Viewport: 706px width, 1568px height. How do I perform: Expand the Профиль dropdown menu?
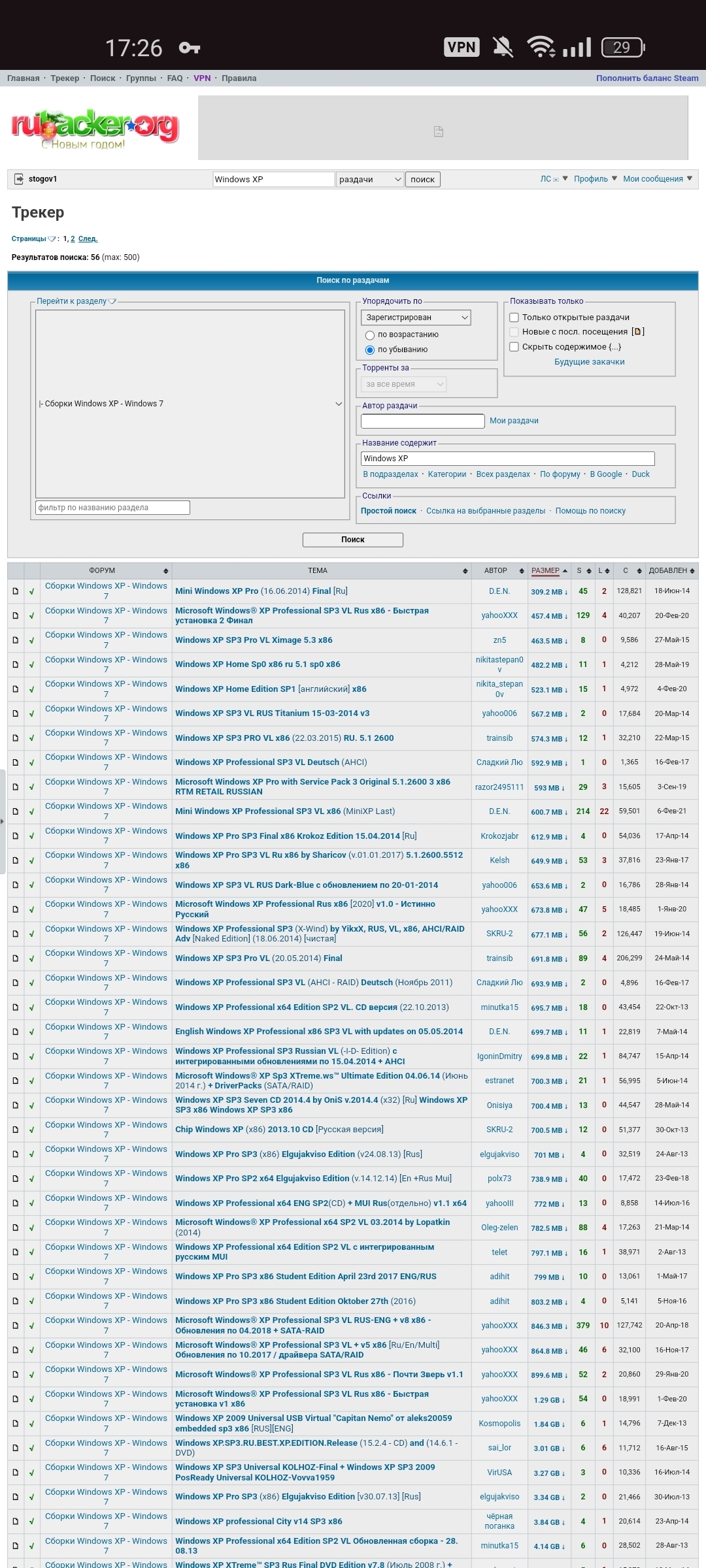pyautogui.click(x=614, y=178)
